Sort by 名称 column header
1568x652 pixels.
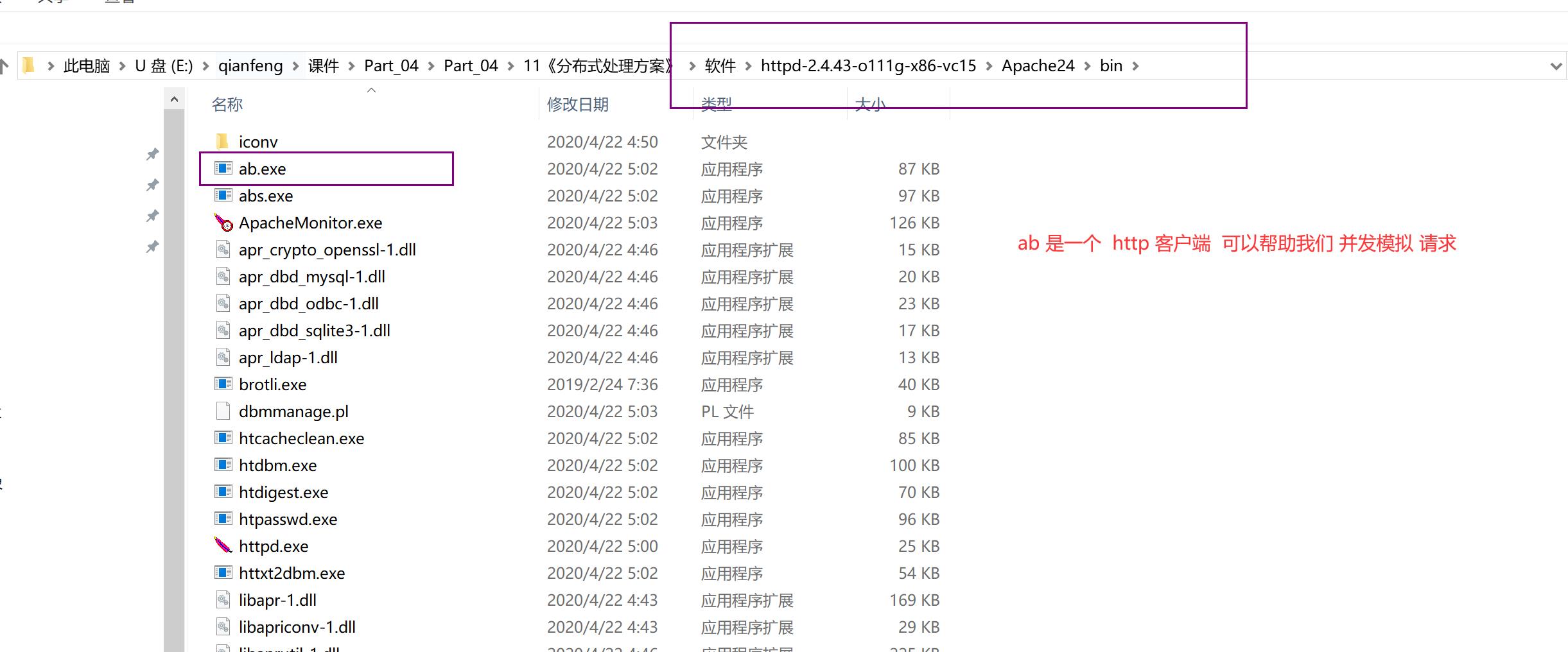point(227,105)
